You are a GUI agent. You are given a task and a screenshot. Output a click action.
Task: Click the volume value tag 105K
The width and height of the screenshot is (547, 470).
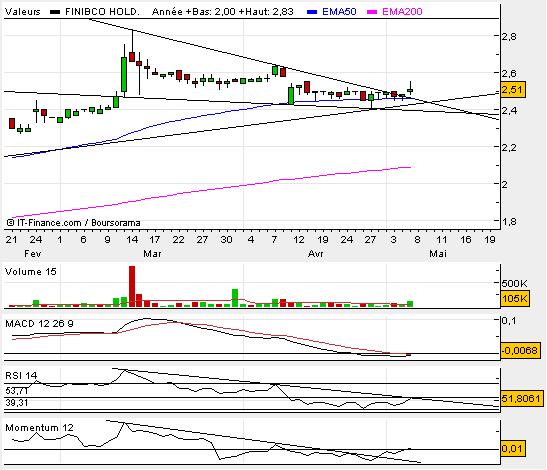515,298
